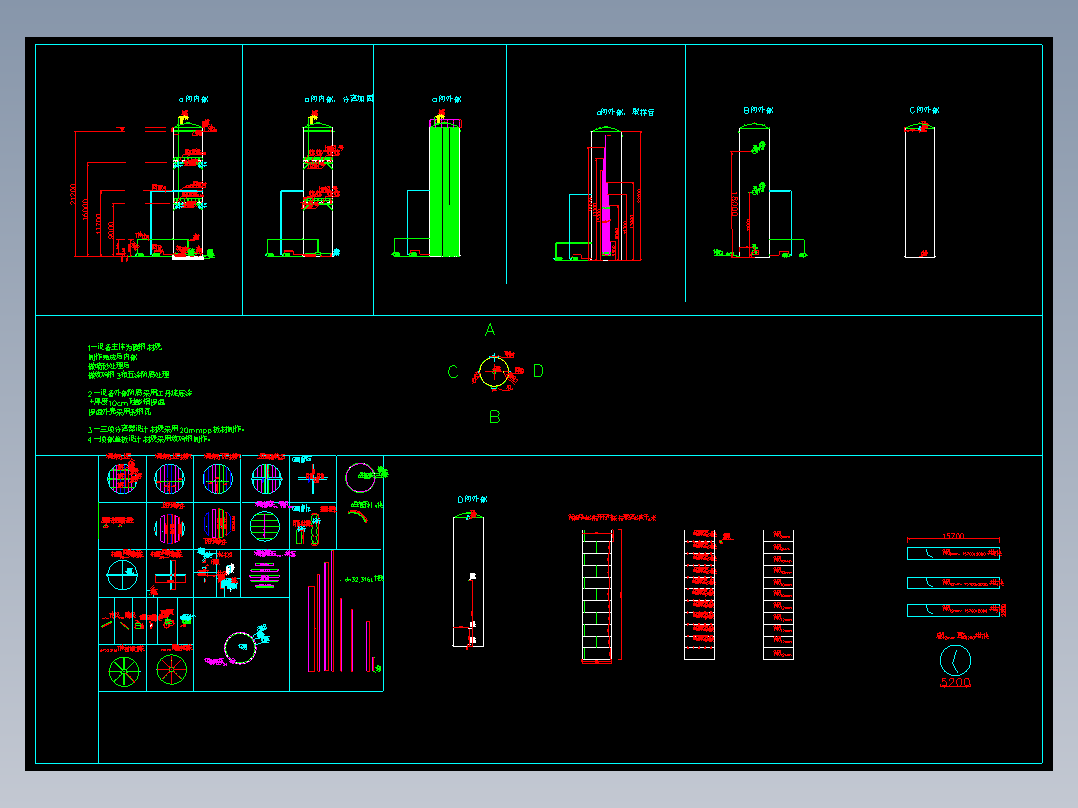Select the rightmost white ladder drawing

pyautogui.click(x=778, y=595)
